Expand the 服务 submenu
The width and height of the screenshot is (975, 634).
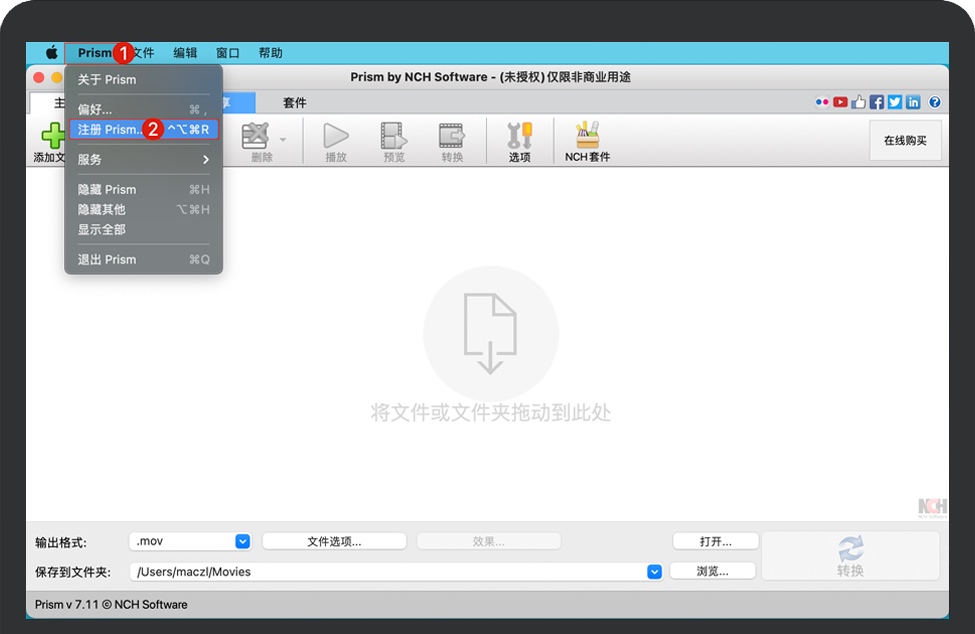pos(143,159)
